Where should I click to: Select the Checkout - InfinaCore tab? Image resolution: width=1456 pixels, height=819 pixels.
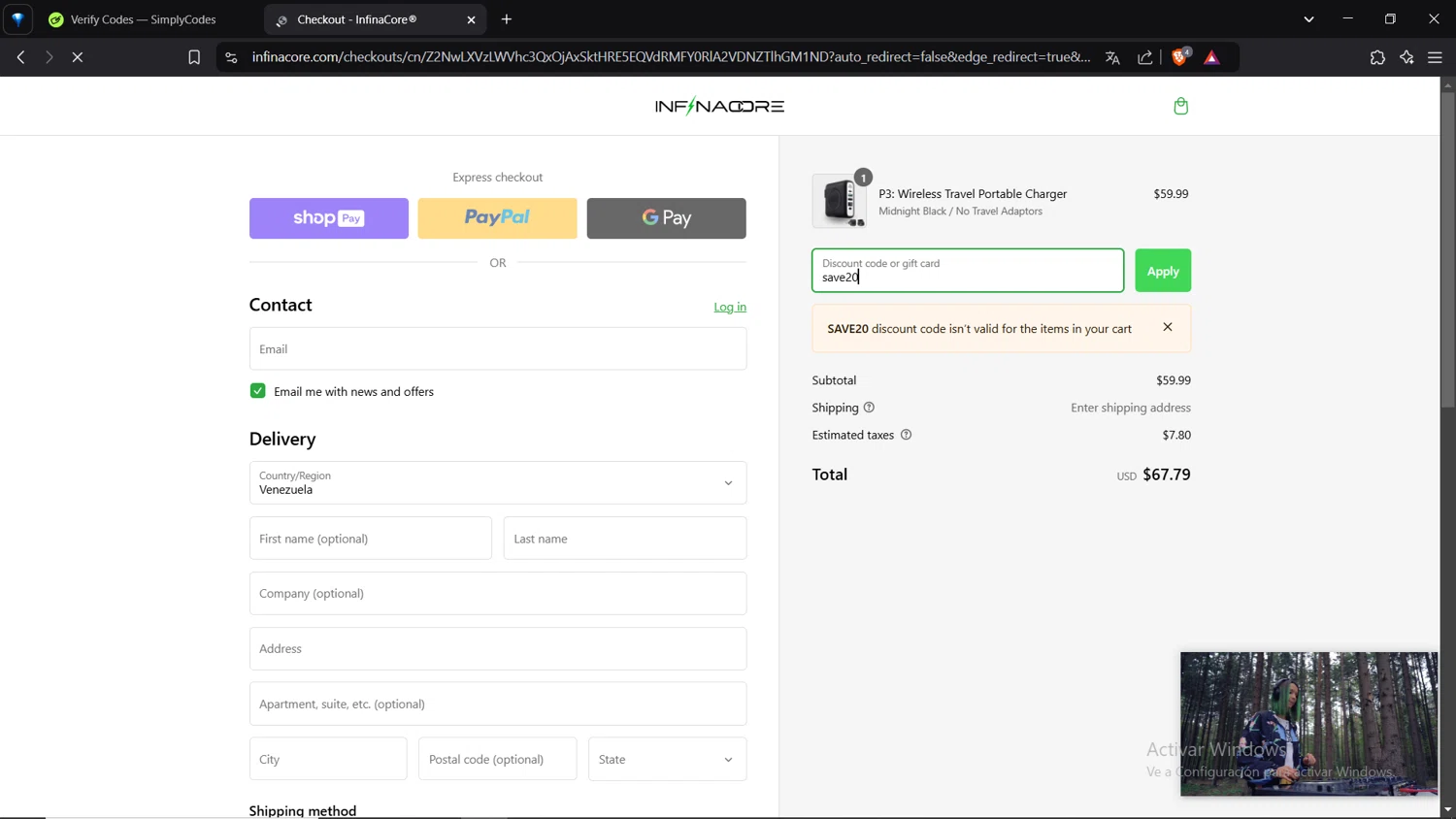[x=374, y=19]
